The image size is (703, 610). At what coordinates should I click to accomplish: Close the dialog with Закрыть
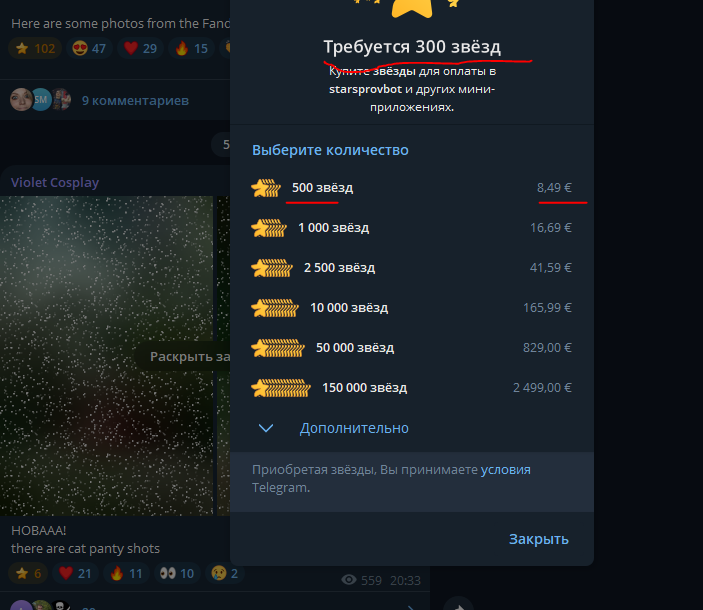click(x=538, y=539)
